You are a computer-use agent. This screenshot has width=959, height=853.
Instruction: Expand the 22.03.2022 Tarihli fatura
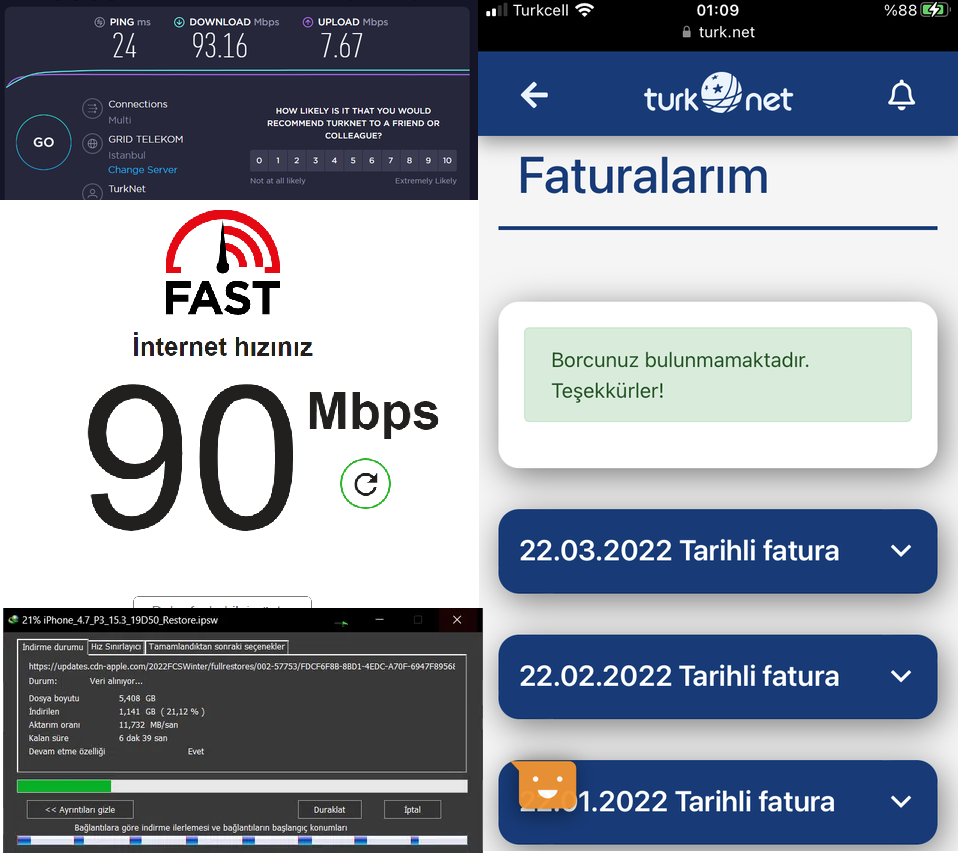[x=717, y=551]
